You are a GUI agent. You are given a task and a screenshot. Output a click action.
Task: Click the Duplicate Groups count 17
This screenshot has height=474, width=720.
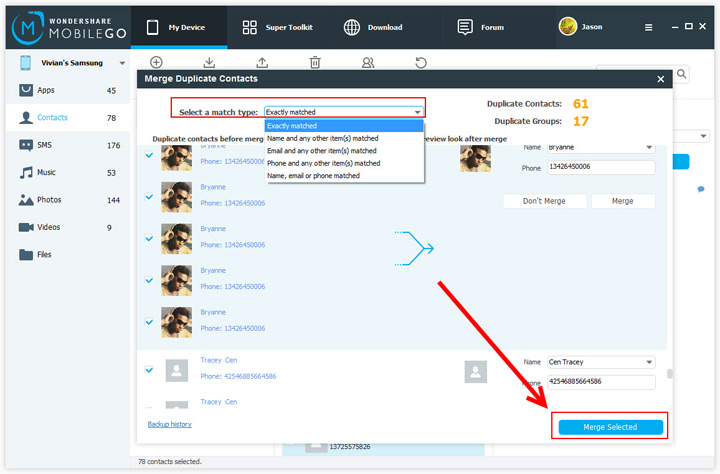pyautogui.click(x=580, y=121)
